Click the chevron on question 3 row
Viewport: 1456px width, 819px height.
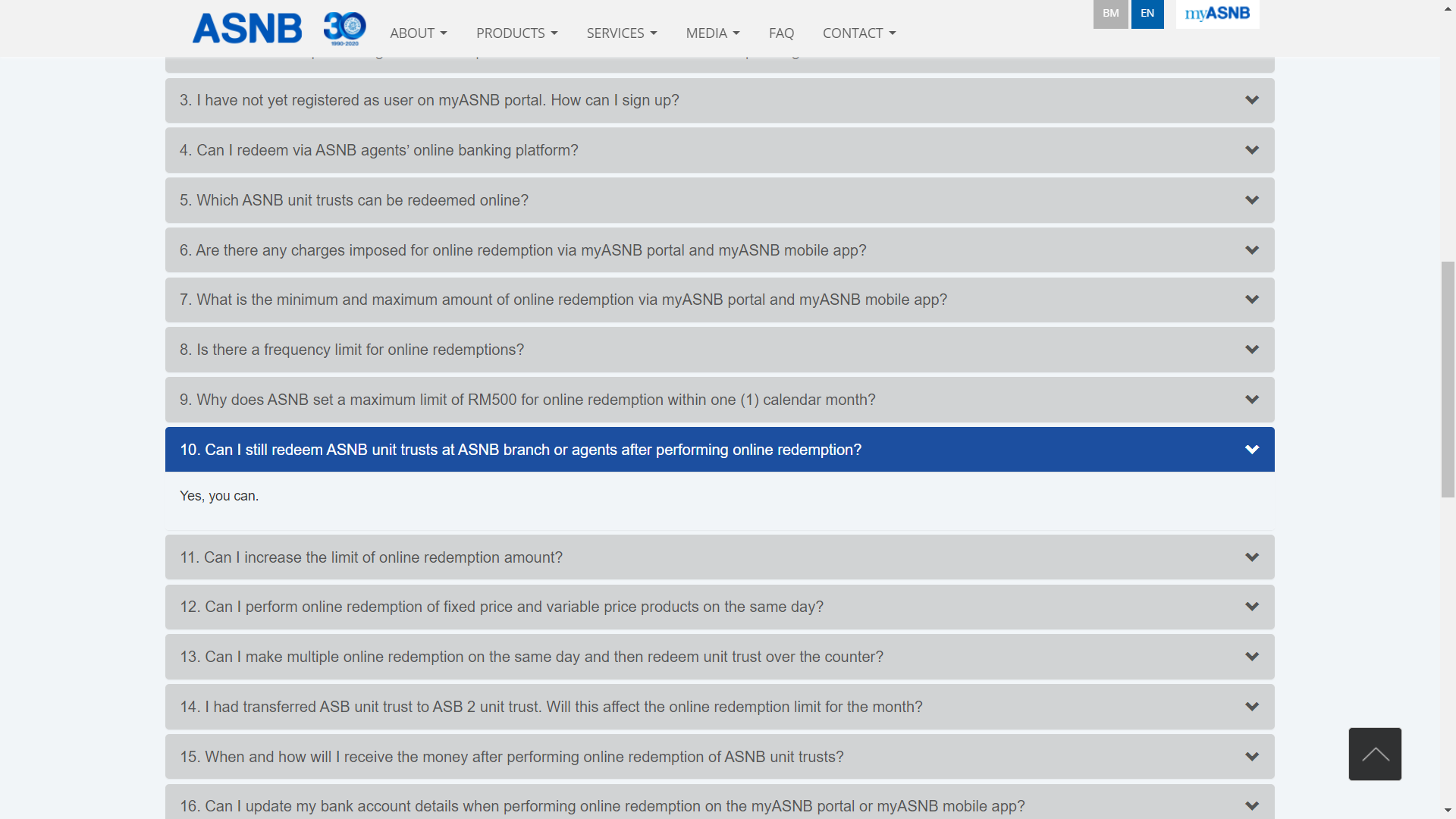pyautogui.click(x=1252, y=100)
